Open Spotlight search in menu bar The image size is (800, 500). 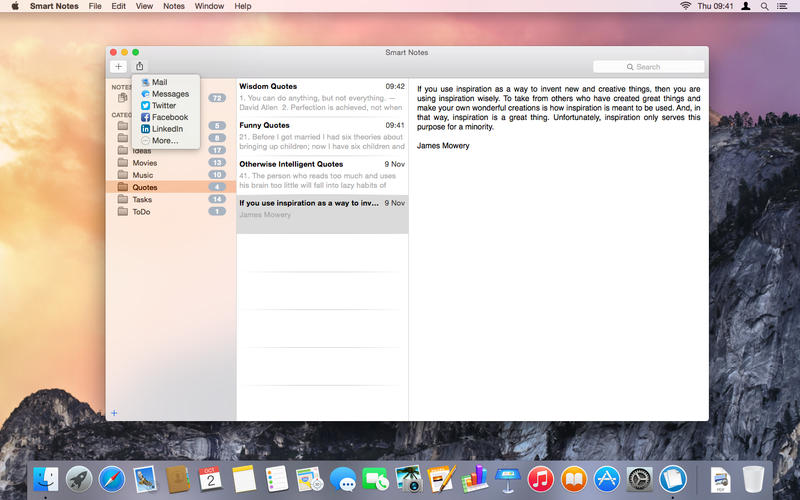pos(764,6)
